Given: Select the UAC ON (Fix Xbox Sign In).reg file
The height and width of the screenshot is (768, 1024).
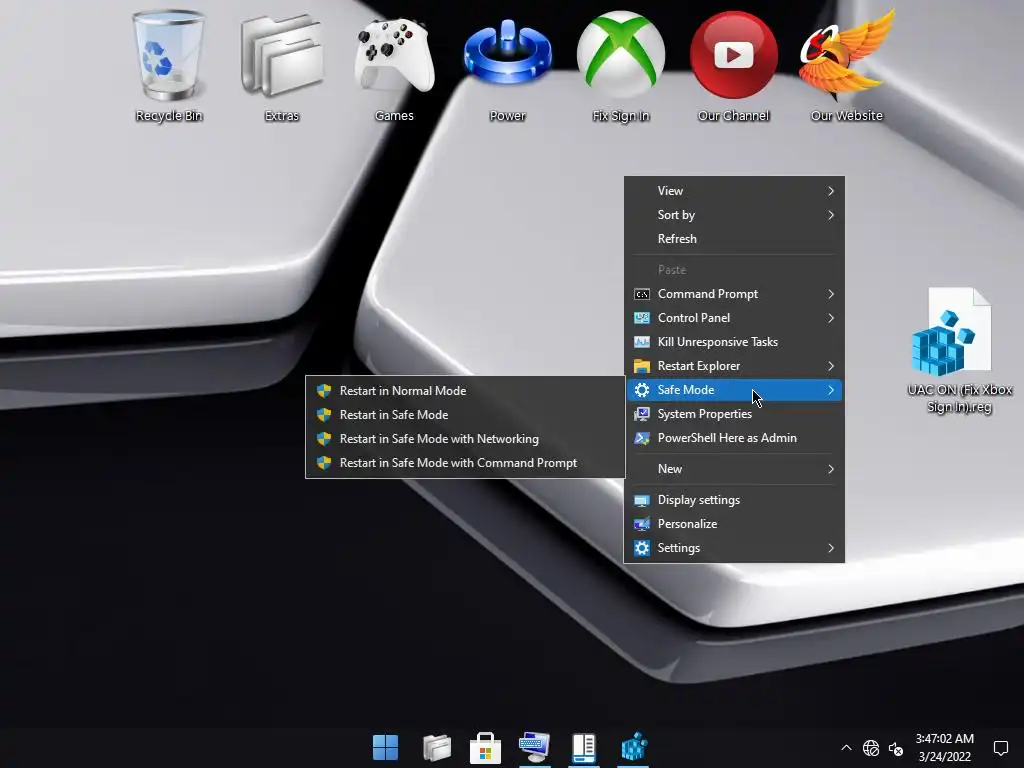Looking at the screenshot, I should 959,350.
